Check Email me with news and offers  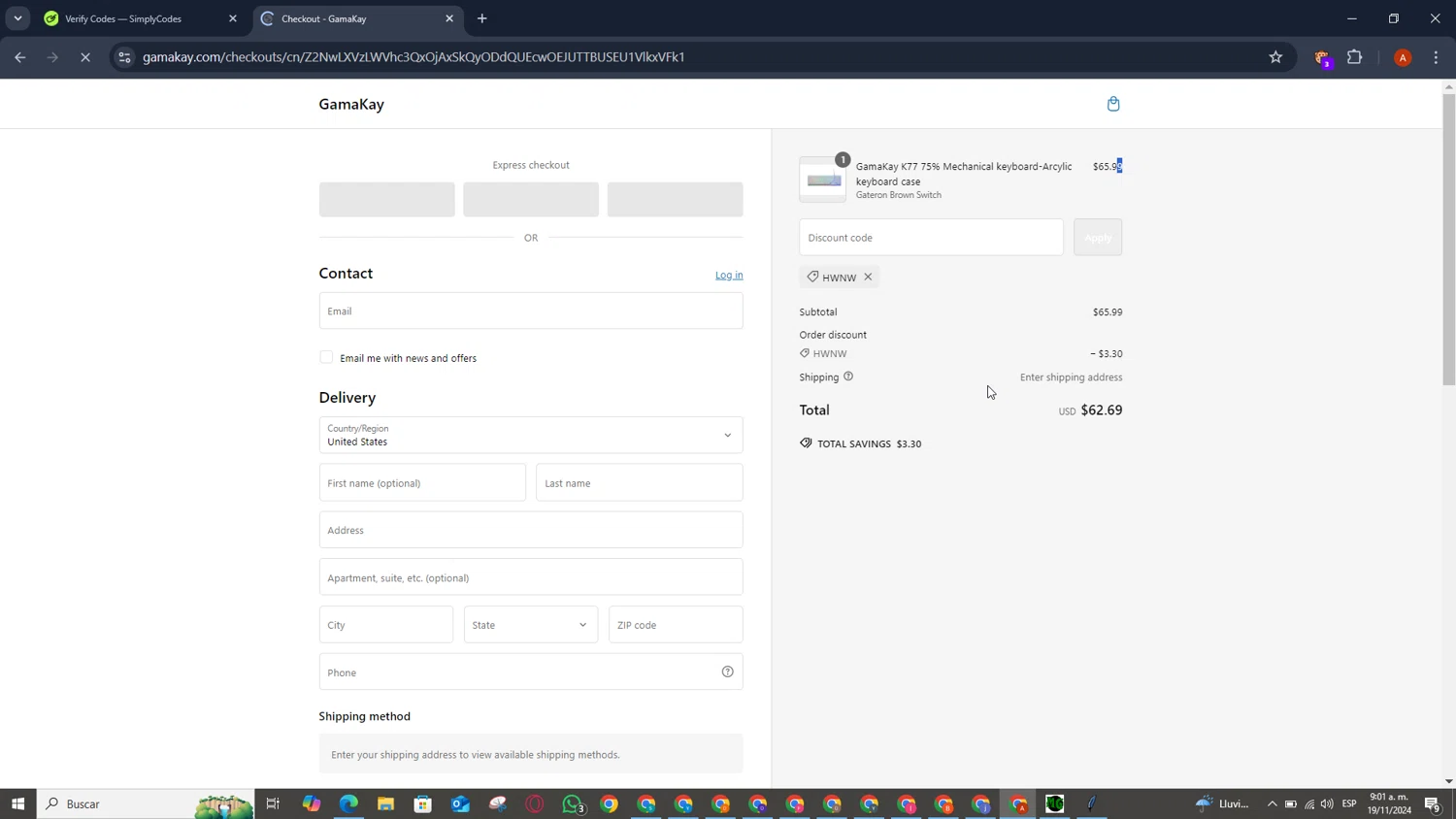pos(326,357)
